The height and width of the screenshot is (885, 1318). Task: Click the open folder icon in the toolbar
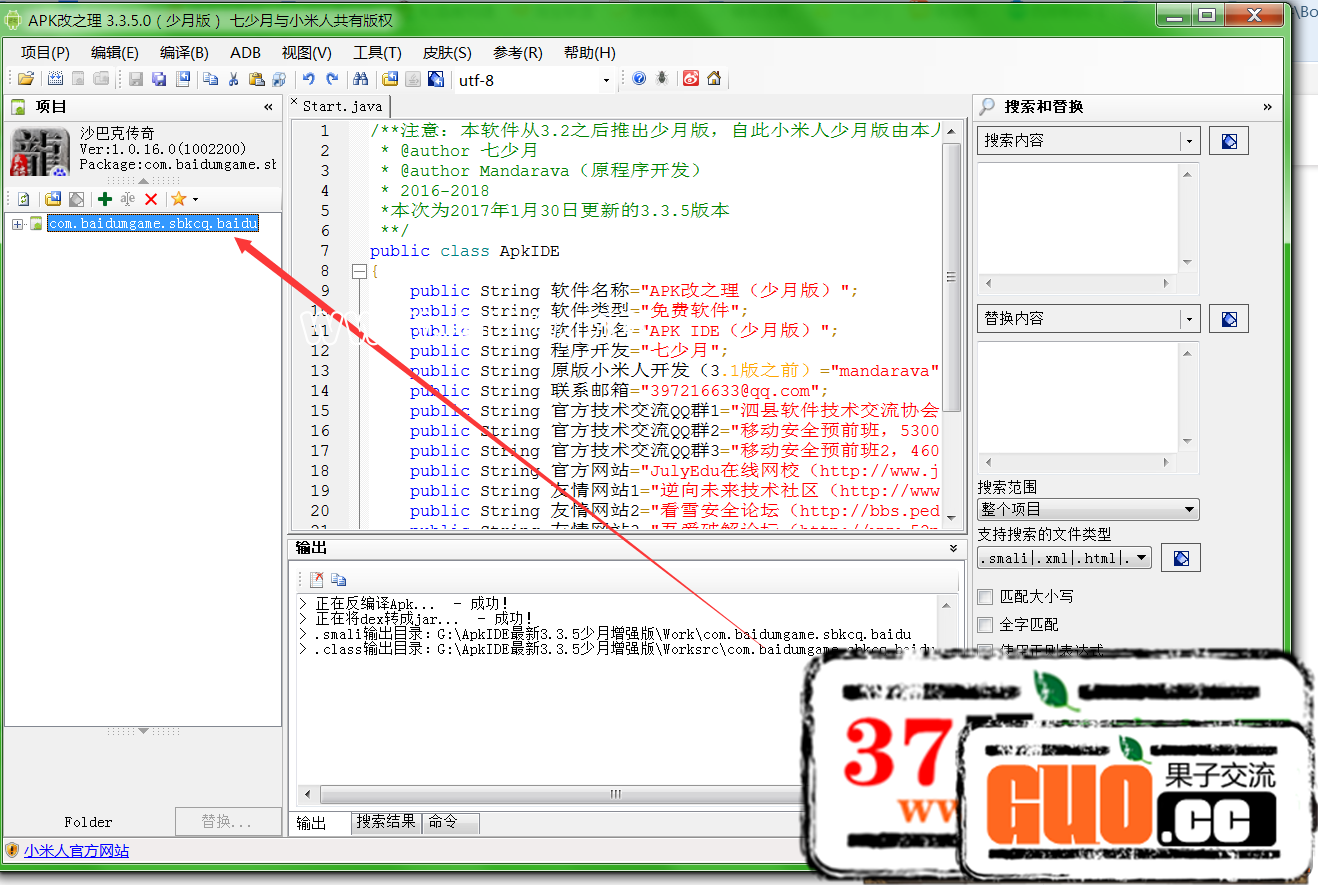coord(26,80)
